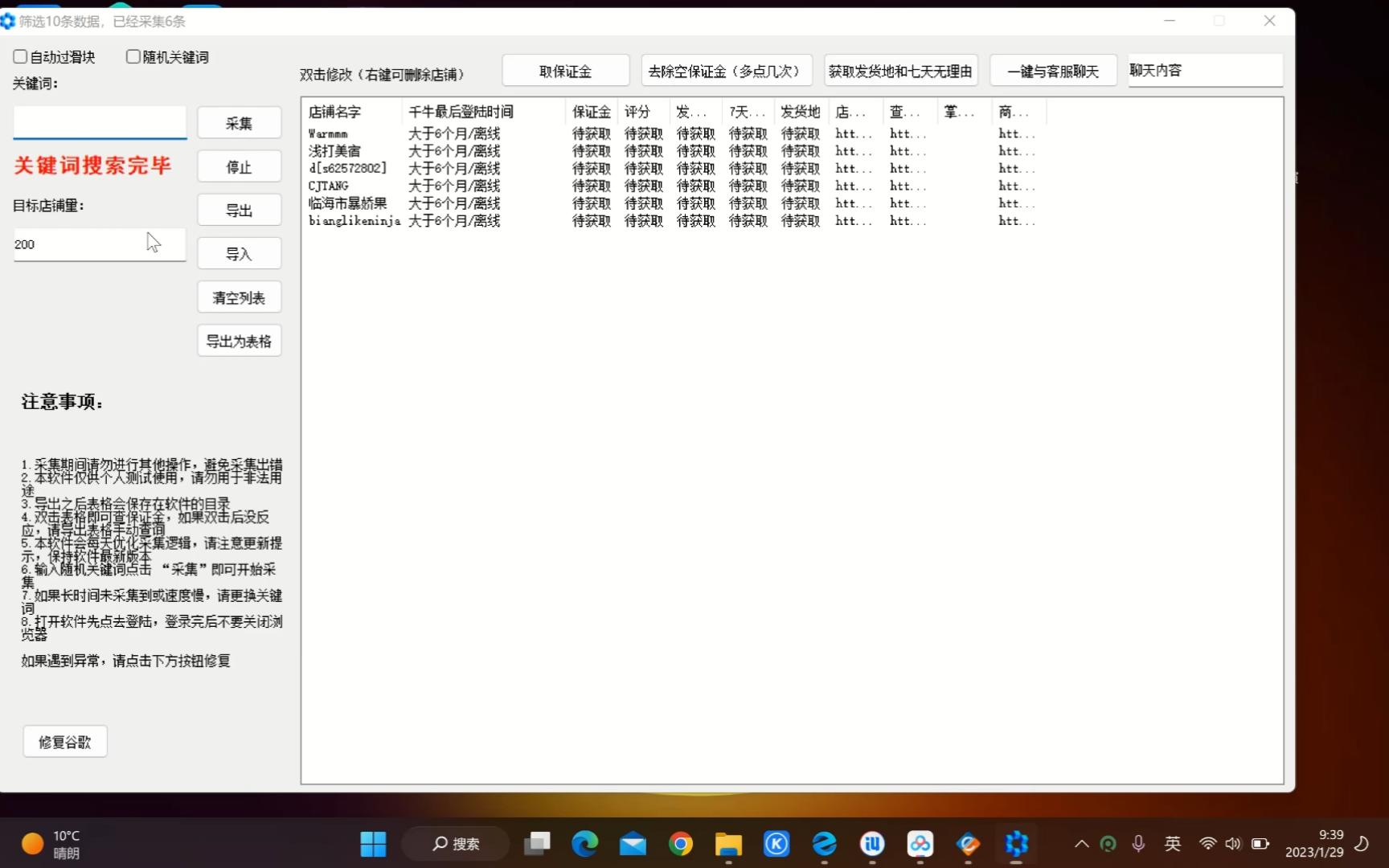The width and height of the screenshot is (1389, 868).
Task: Click the 导出为表格 button
Action: click(x=239, y=341)
